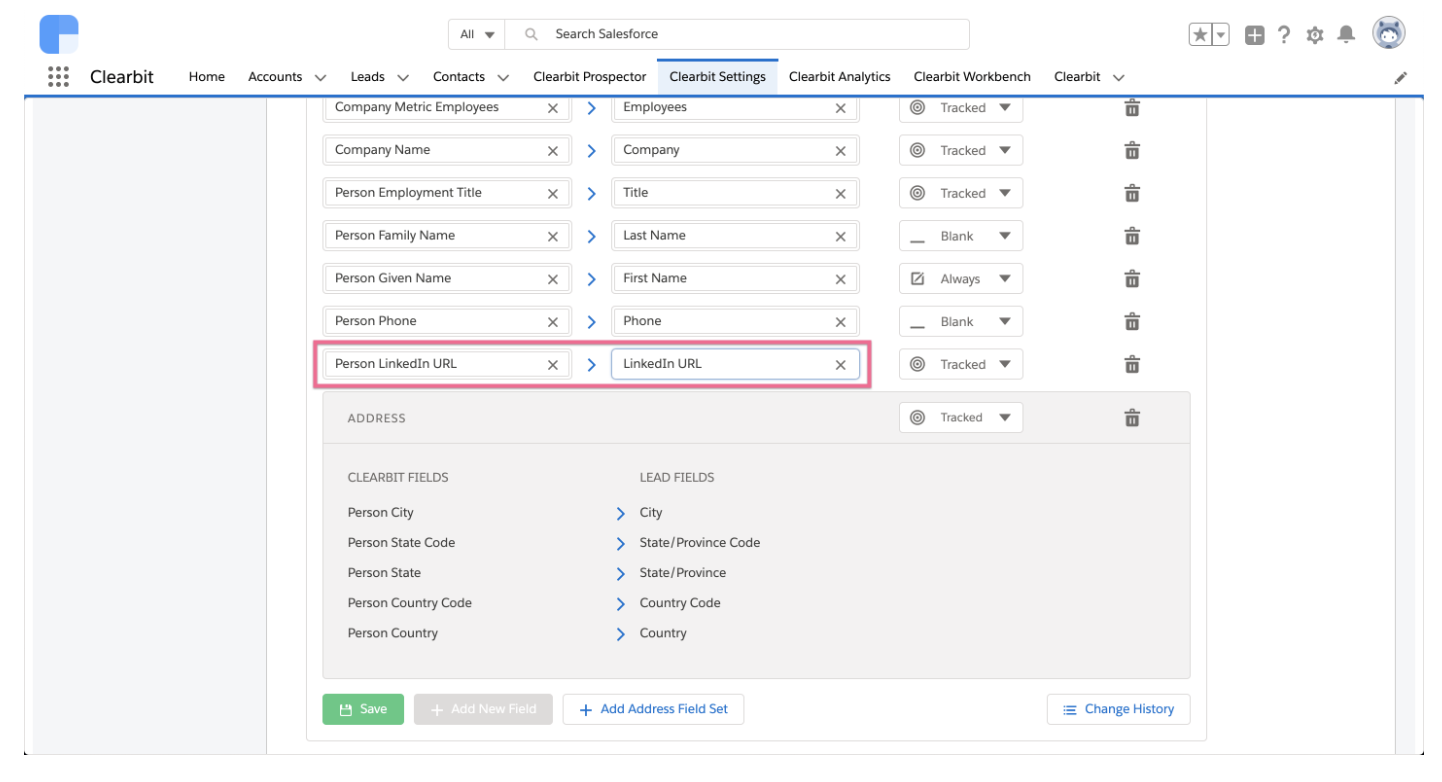
Task: Open the App Launcher dots grid
Action: tap(58, 77)
